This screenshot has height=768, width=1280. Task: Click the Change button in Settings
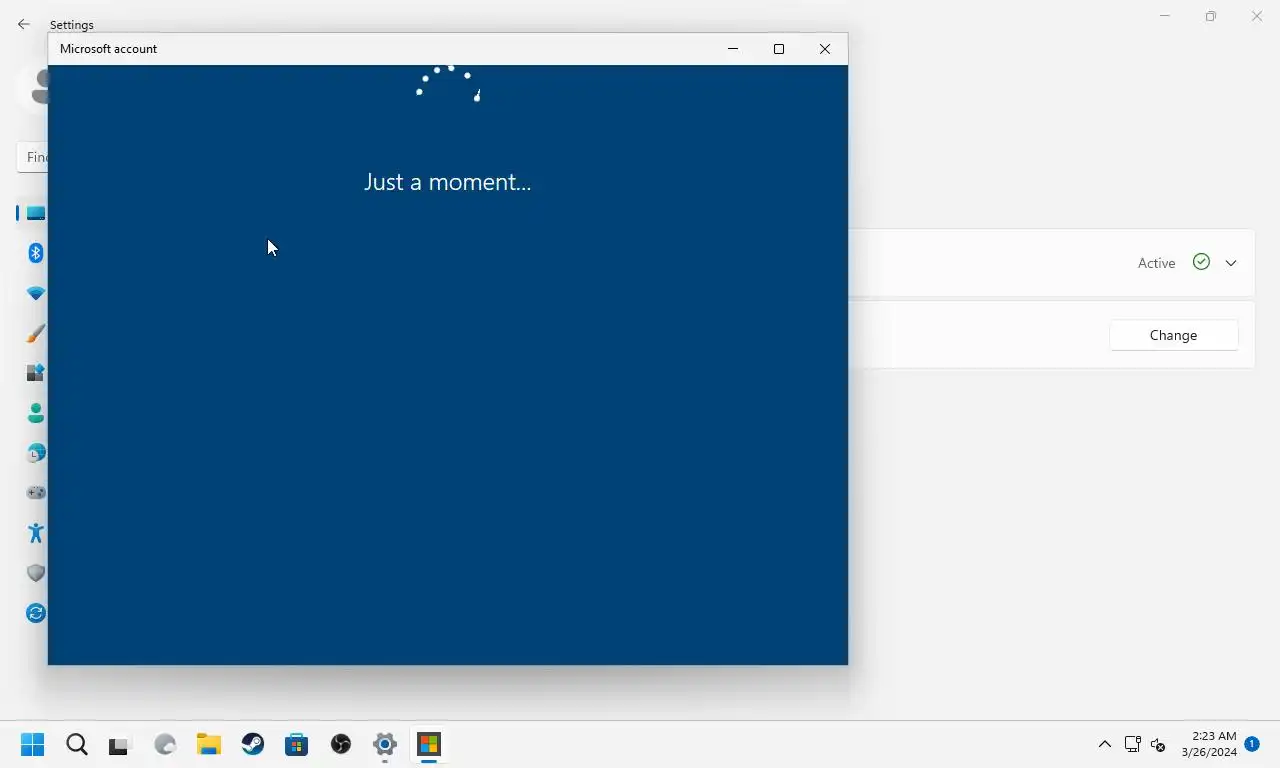[1173, 335]
